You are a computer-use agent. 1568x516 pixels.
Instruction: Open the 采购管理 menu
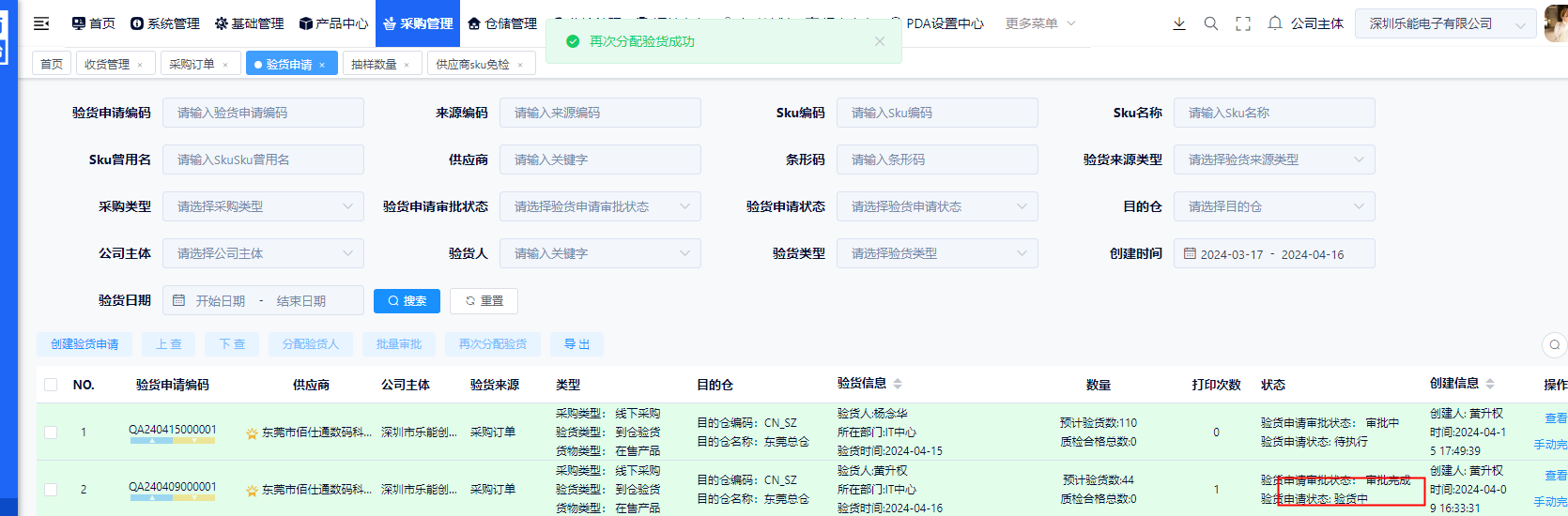coord(418,23)
